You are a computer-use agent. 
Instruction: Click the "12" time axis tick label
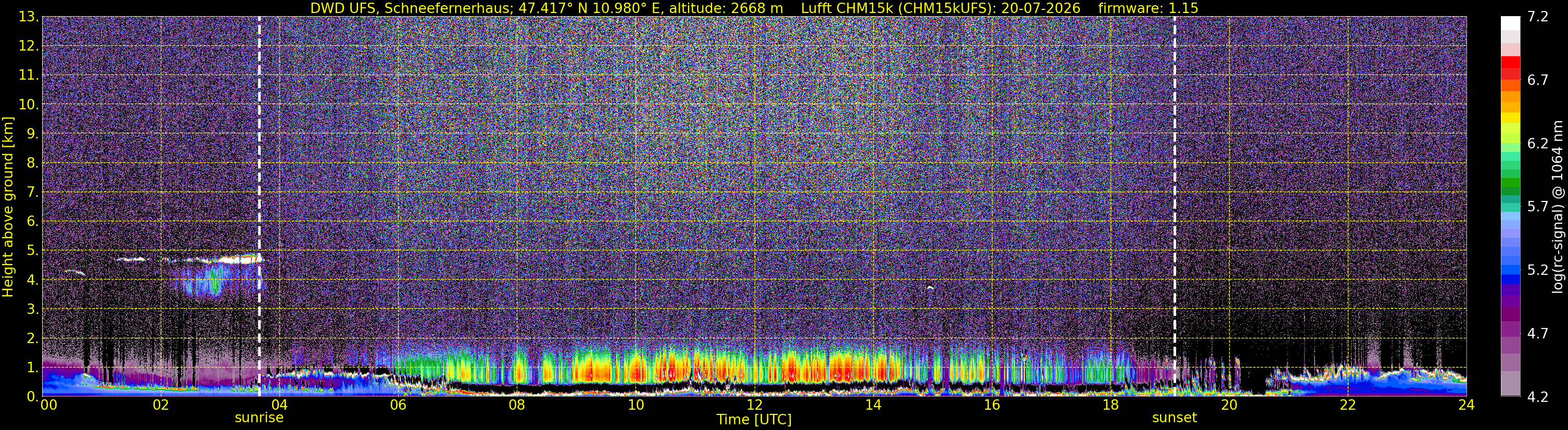[x=754, y=405]
